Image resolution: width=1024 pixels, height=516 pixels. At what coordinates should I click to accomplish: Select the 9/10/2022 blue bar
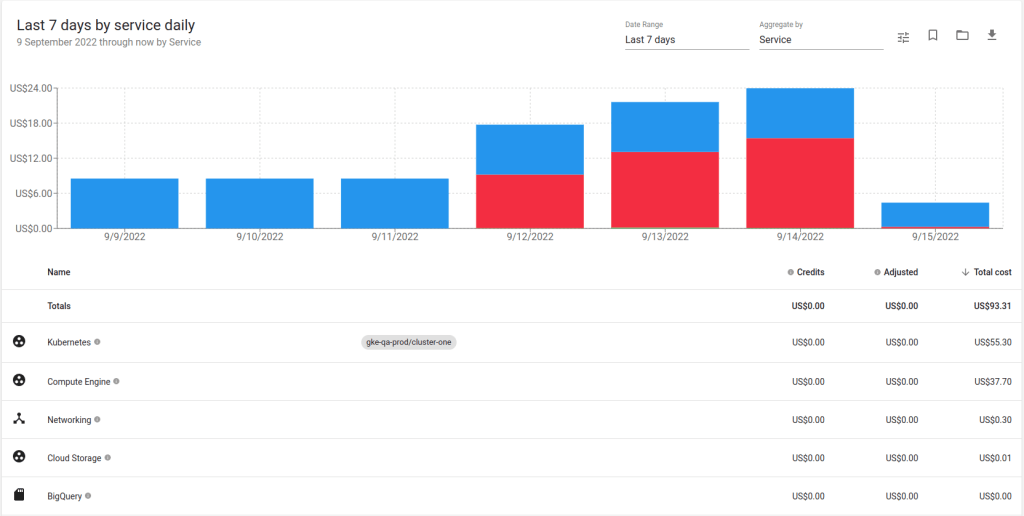tap(259, 203)
